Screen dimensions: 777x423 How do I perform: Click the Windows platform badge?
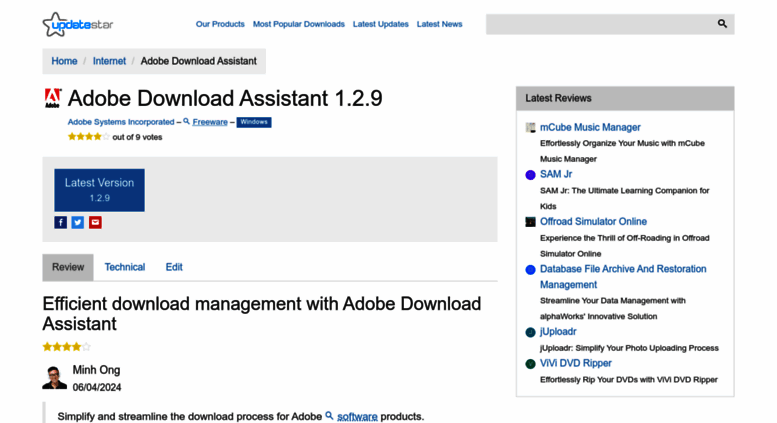click(x=254, y=122)
